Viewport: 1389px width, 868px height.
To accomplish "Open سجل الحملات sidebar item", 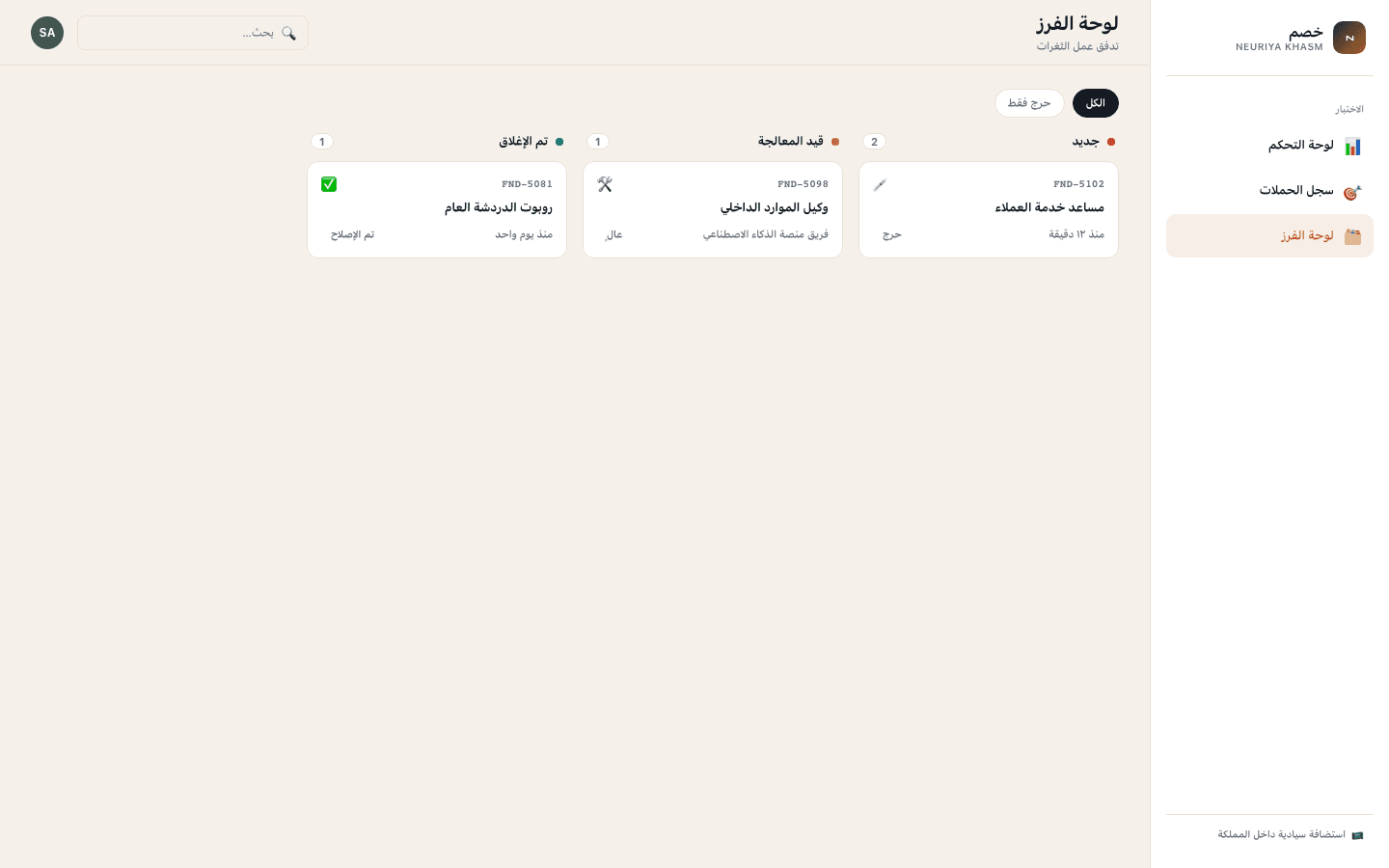I will [1269, 191].
